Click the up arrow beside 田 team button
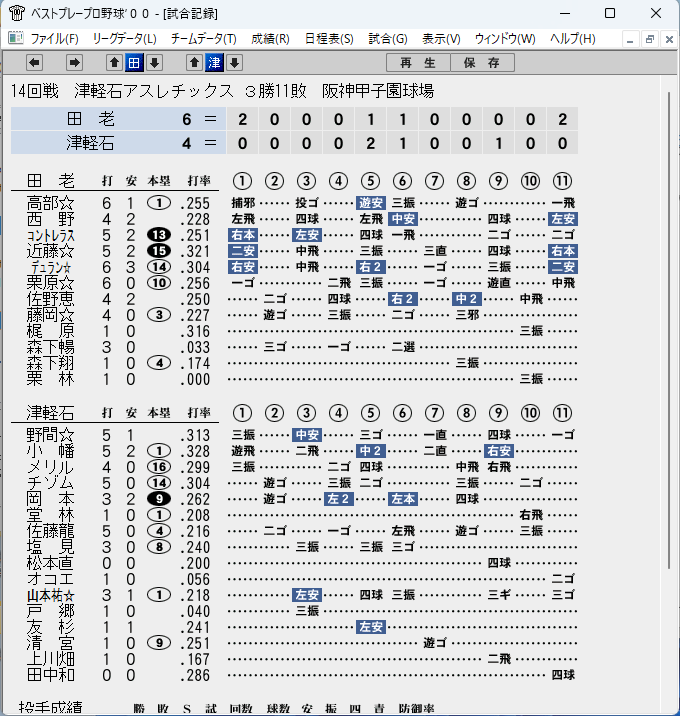The height and width of the screenshot is (716, 680). tap(114, 63)
